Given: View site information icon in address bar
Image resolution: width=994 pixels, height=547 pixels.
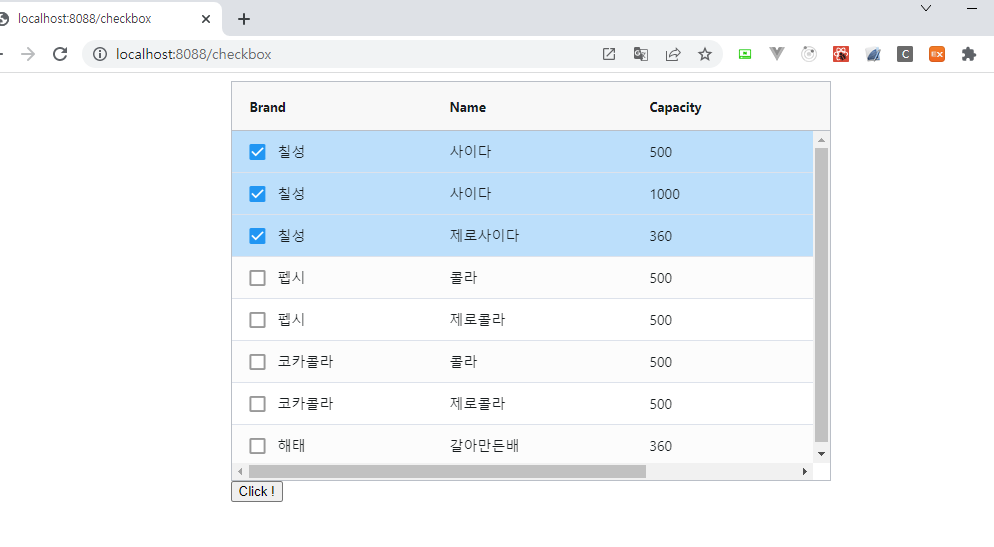Looking at the screenshot, I should point(100,55).
